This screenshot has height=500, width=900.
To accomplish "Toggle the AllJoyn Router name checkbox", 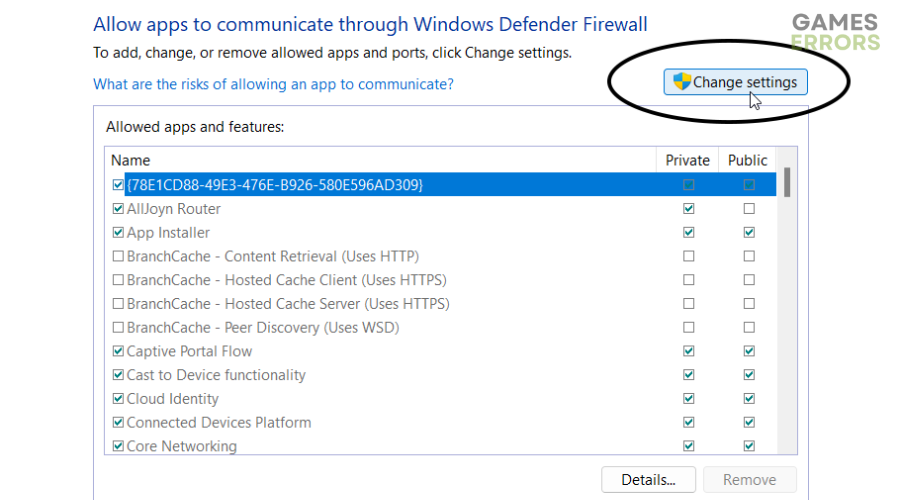I will click(118, 209).
